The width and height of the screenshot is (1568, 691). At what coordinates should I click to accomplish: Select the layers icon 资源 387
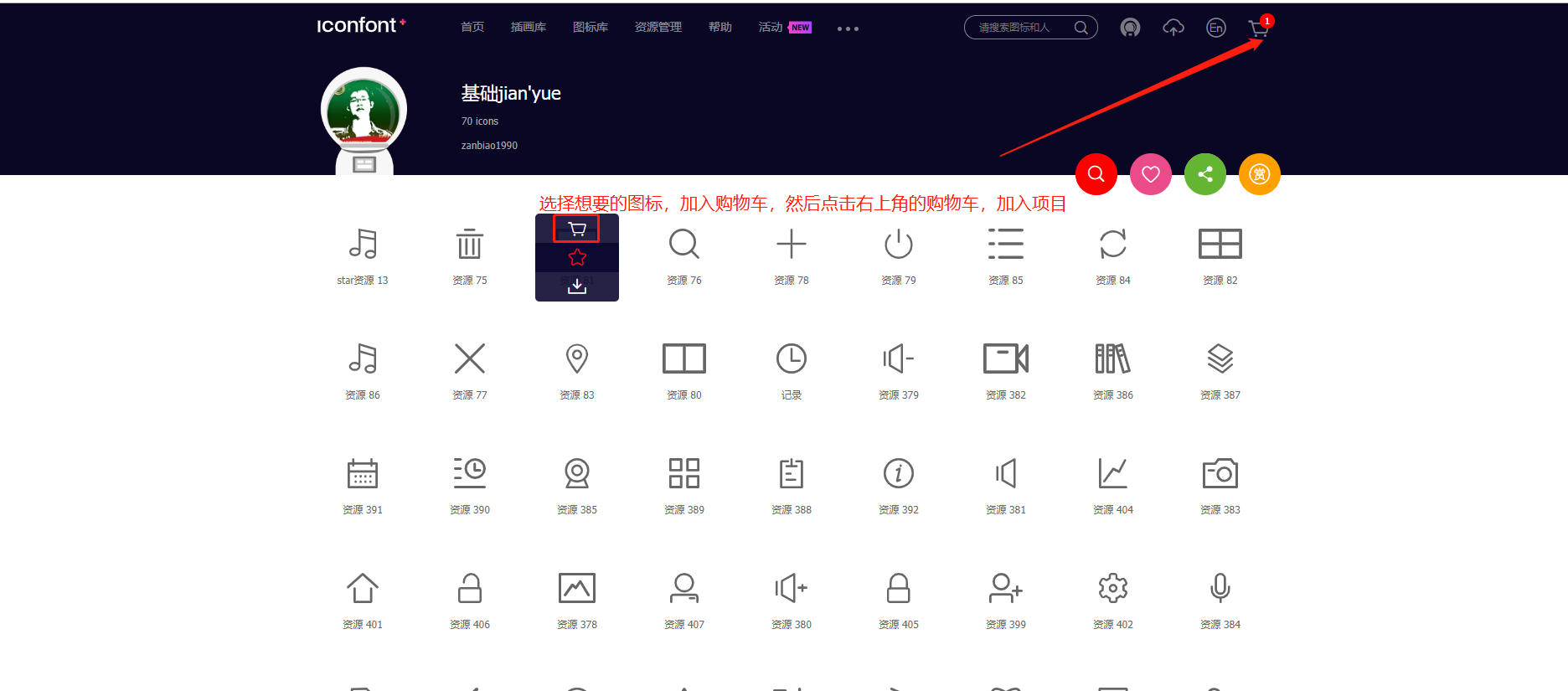(x=1220, y=358)
